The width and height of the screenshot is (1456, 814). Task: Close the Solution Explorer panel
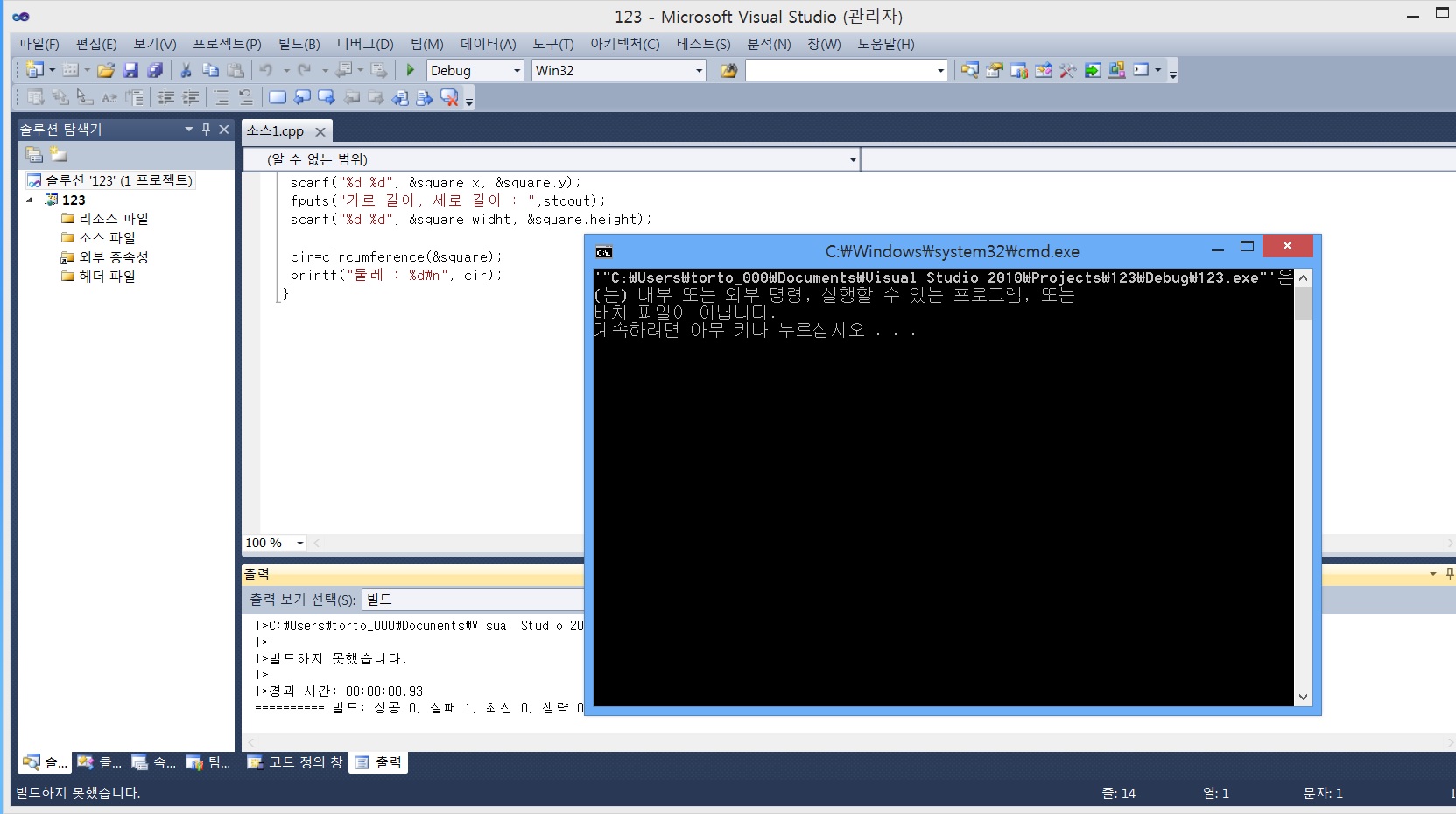coord(224,129)
